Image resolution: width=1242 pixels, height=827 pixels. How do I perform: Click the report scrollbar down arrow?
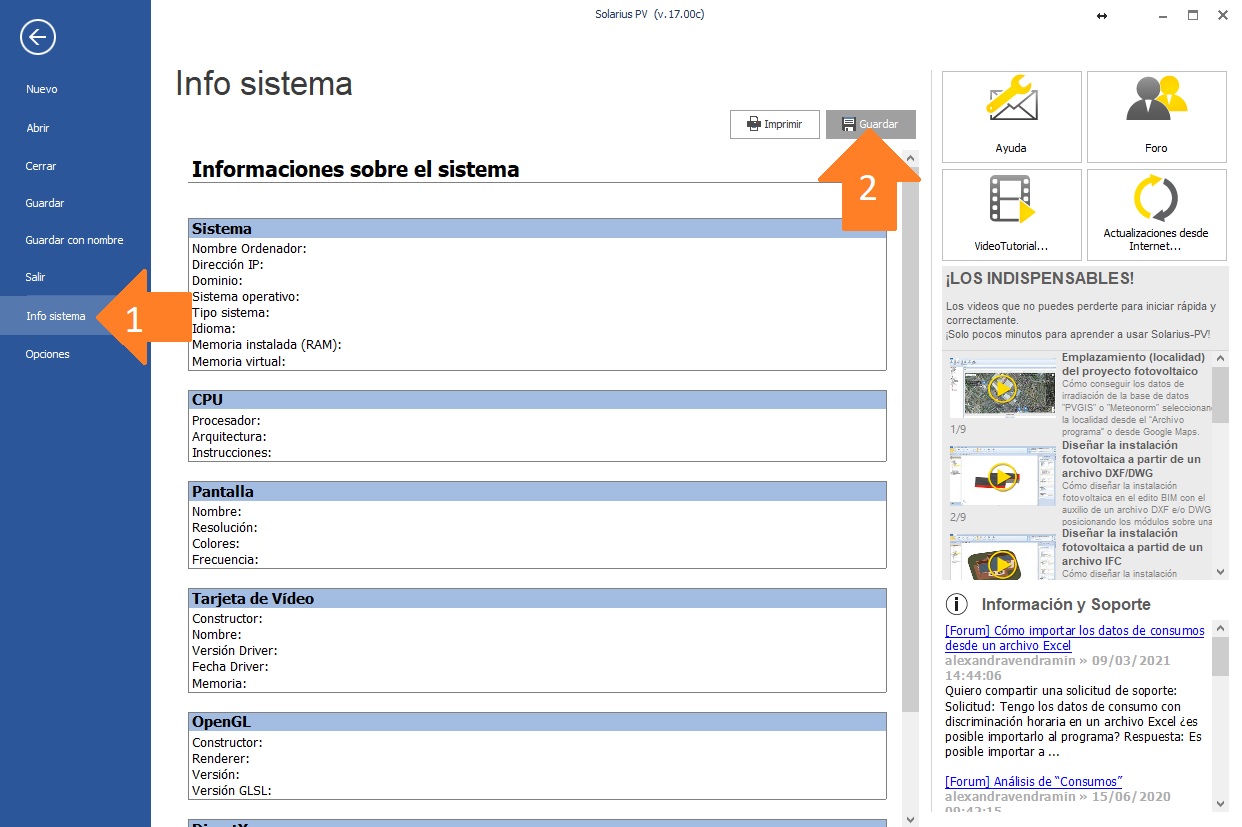(x=909, y=819)
